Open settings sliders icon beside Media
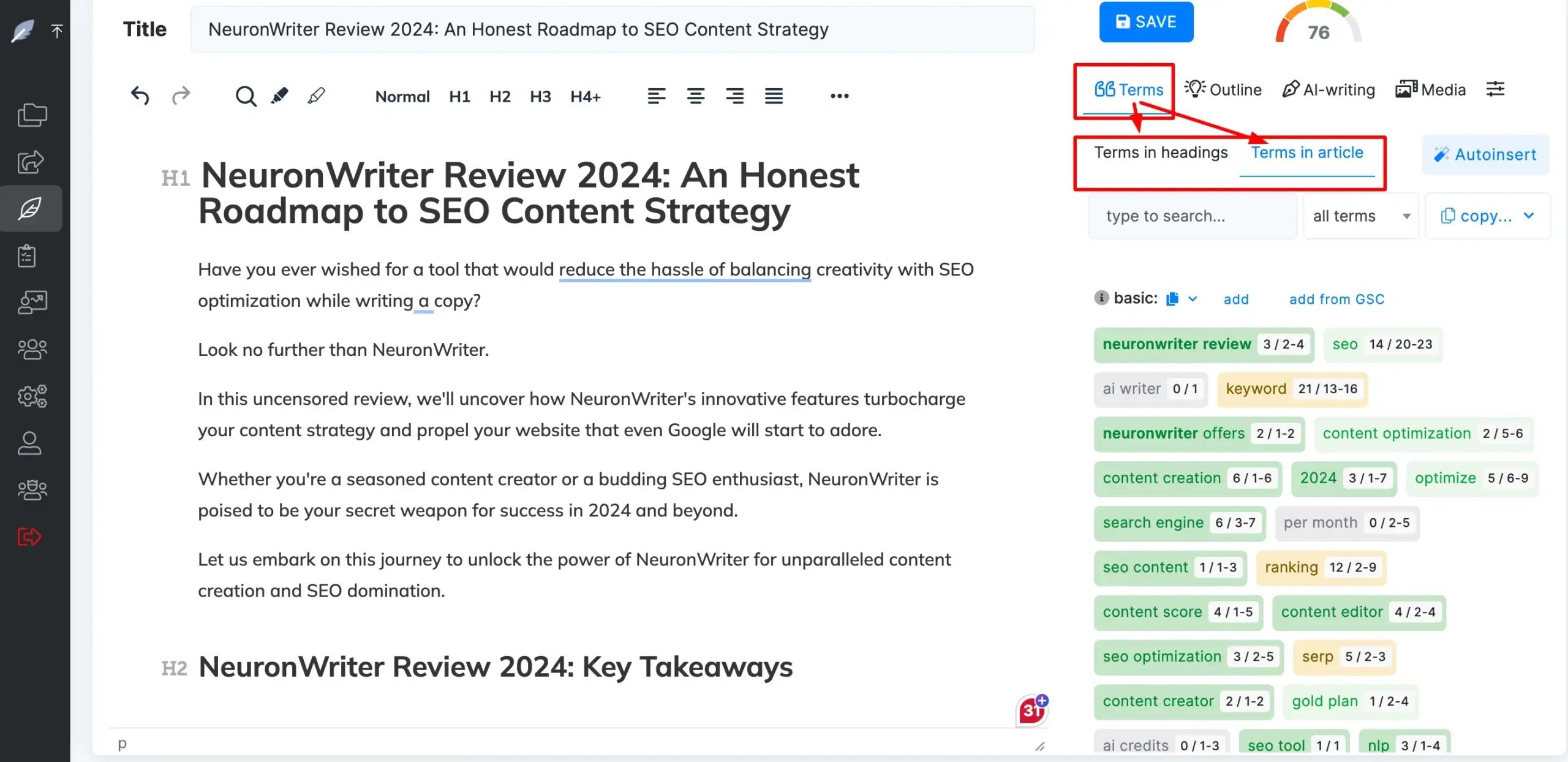 pos(1495,89)
